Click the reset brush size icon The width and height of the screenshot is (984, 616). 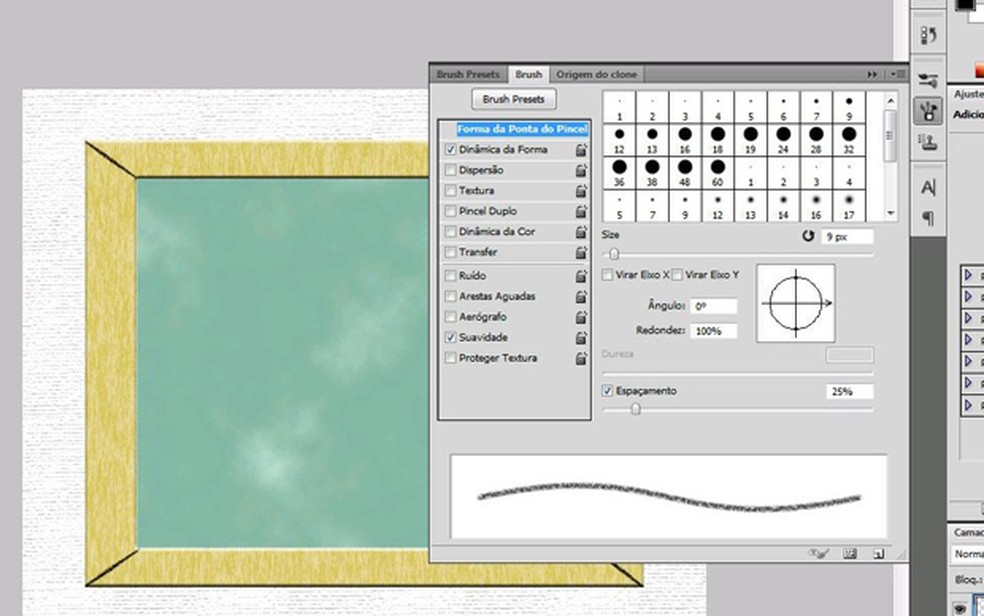808,236
